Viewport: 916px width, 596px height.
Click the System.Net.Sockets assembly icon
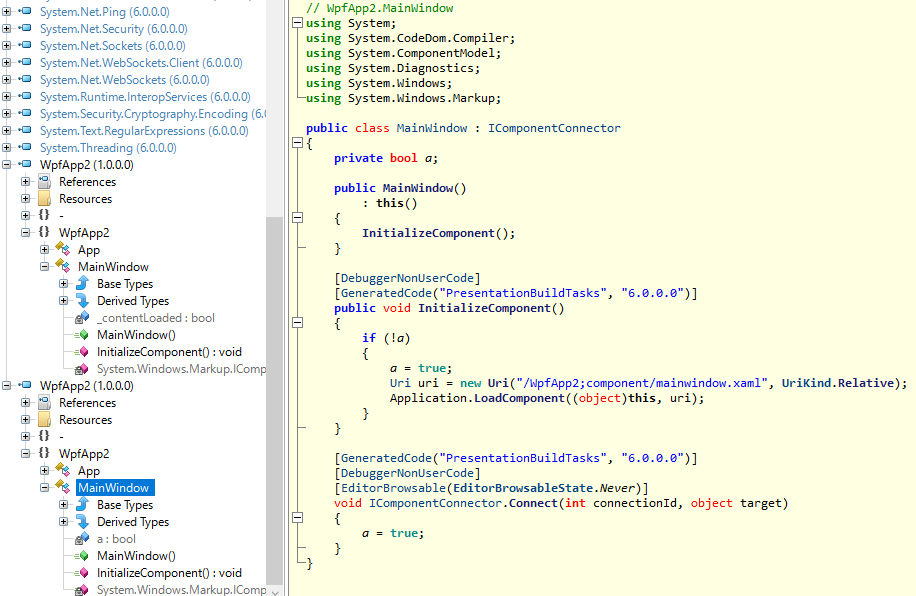click(26, 45)
